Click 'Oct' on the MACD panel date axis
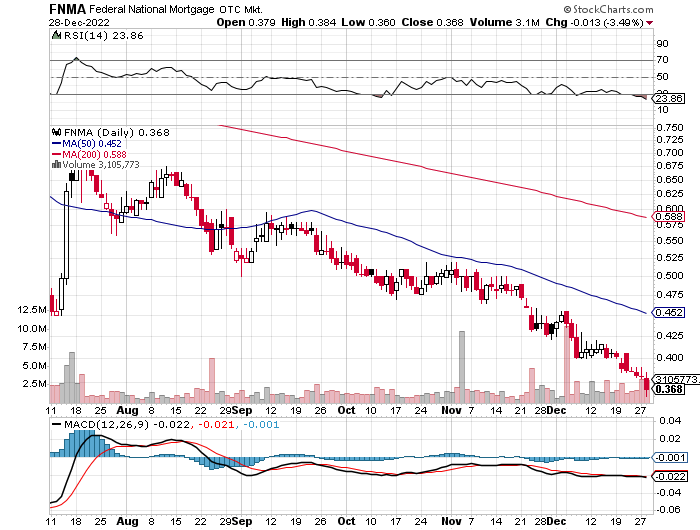This screenshot has width=700, height=530. [x=346, y=521]
